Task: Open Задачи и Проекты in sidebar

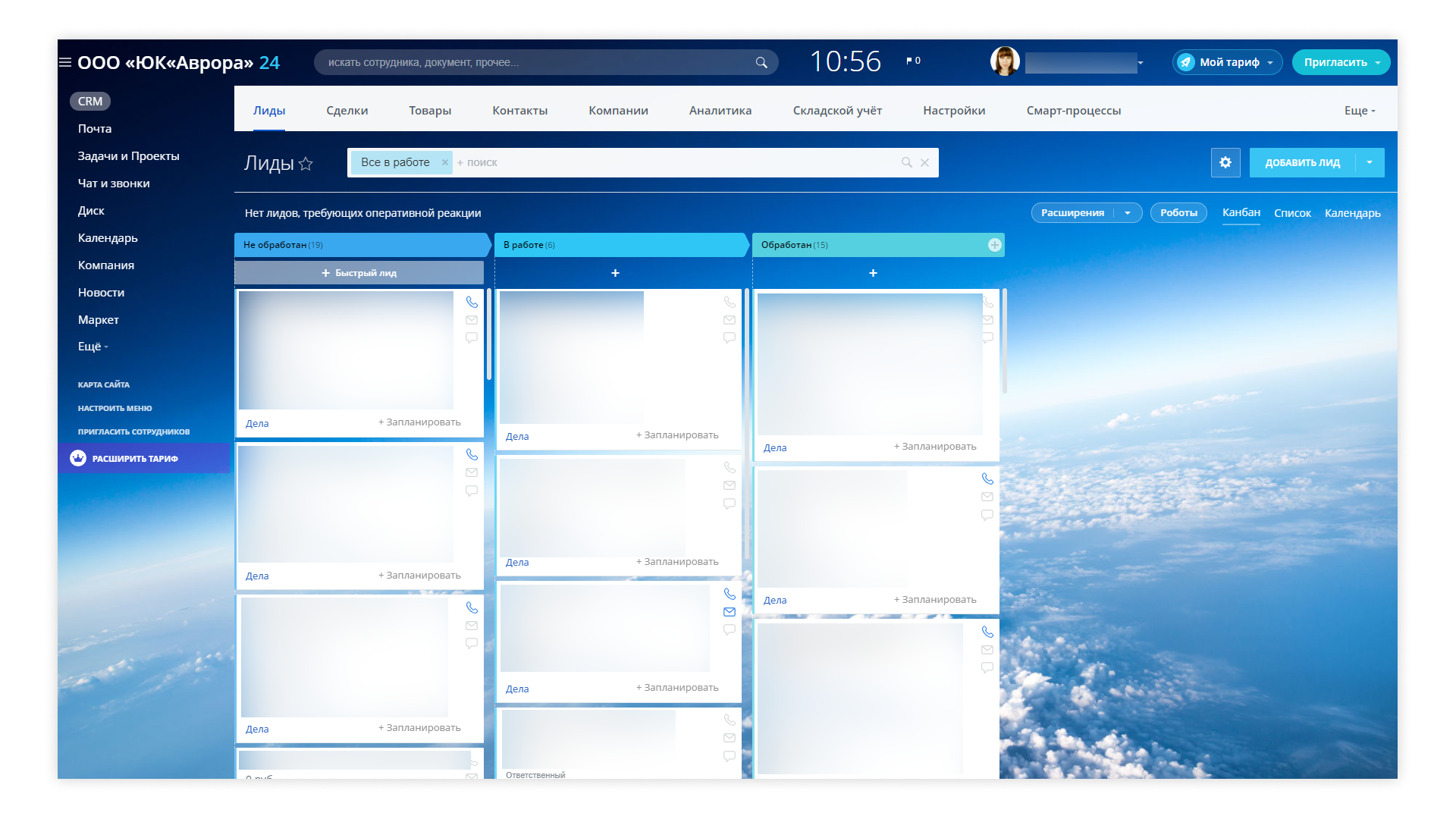Action: pyautogui.click(x=128, y=156)
